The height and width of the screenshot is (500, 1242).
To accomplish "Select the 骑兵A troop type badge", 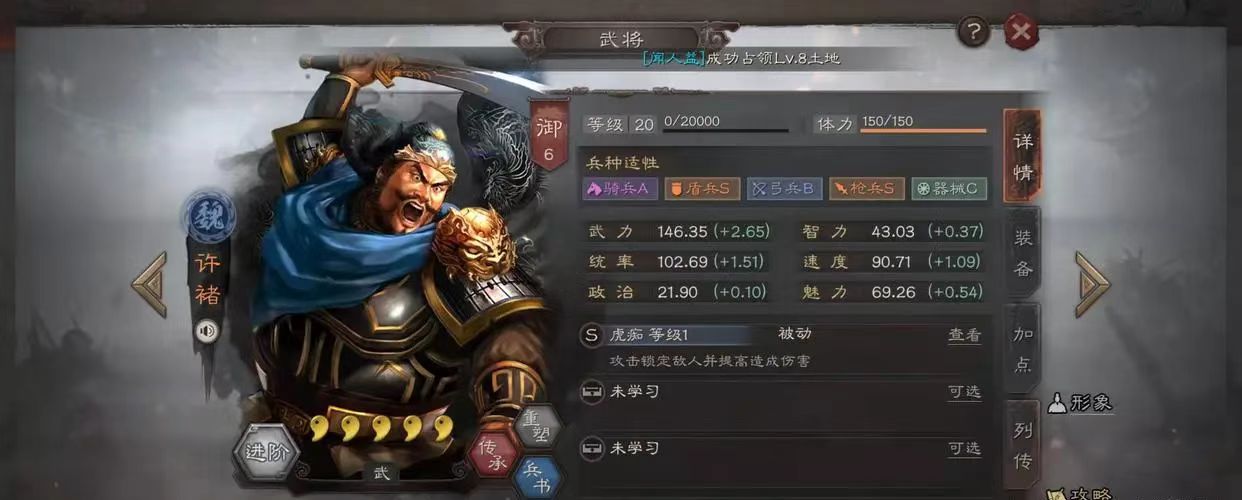I will click(620, 188).
